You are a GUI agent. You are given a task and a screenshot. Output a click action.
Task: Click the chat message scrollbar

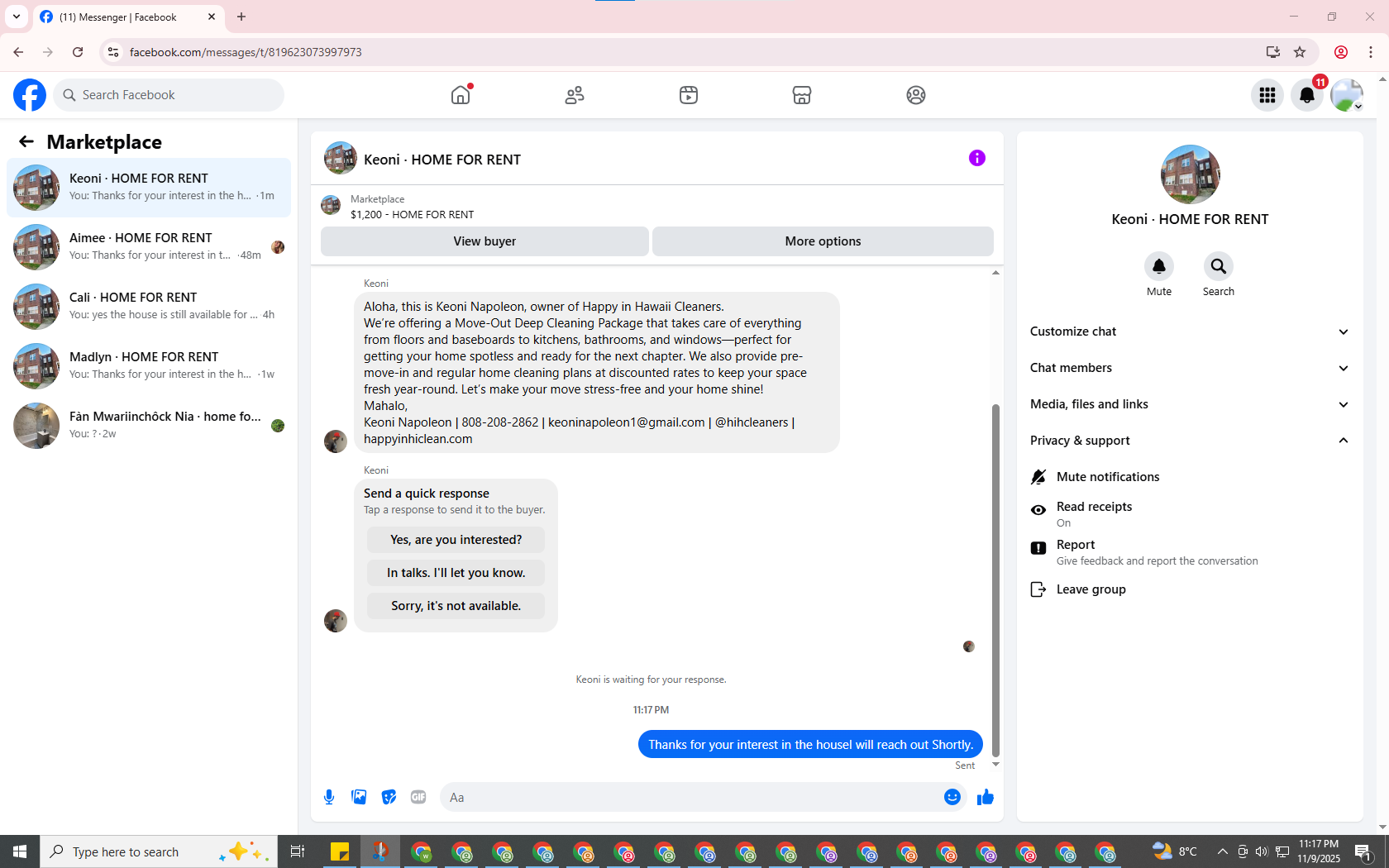[995, 579]
